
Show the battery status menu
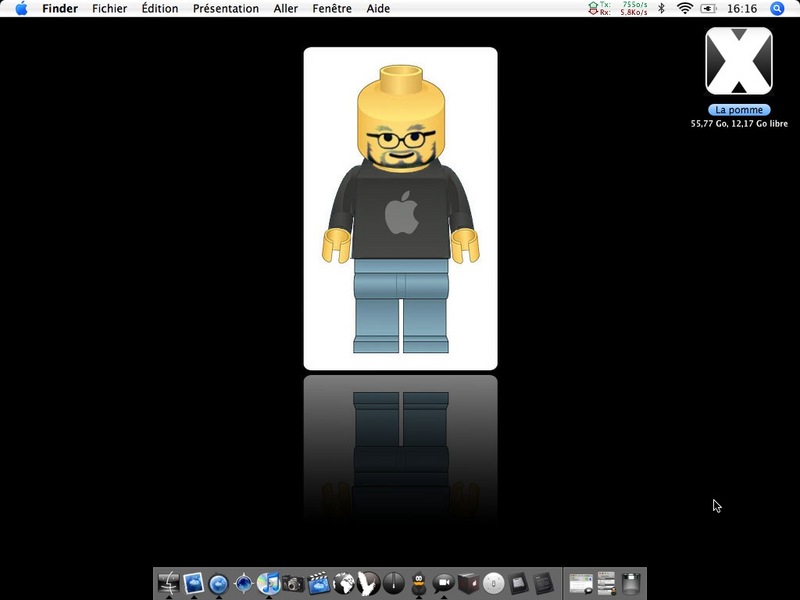(x=710, y=8)
